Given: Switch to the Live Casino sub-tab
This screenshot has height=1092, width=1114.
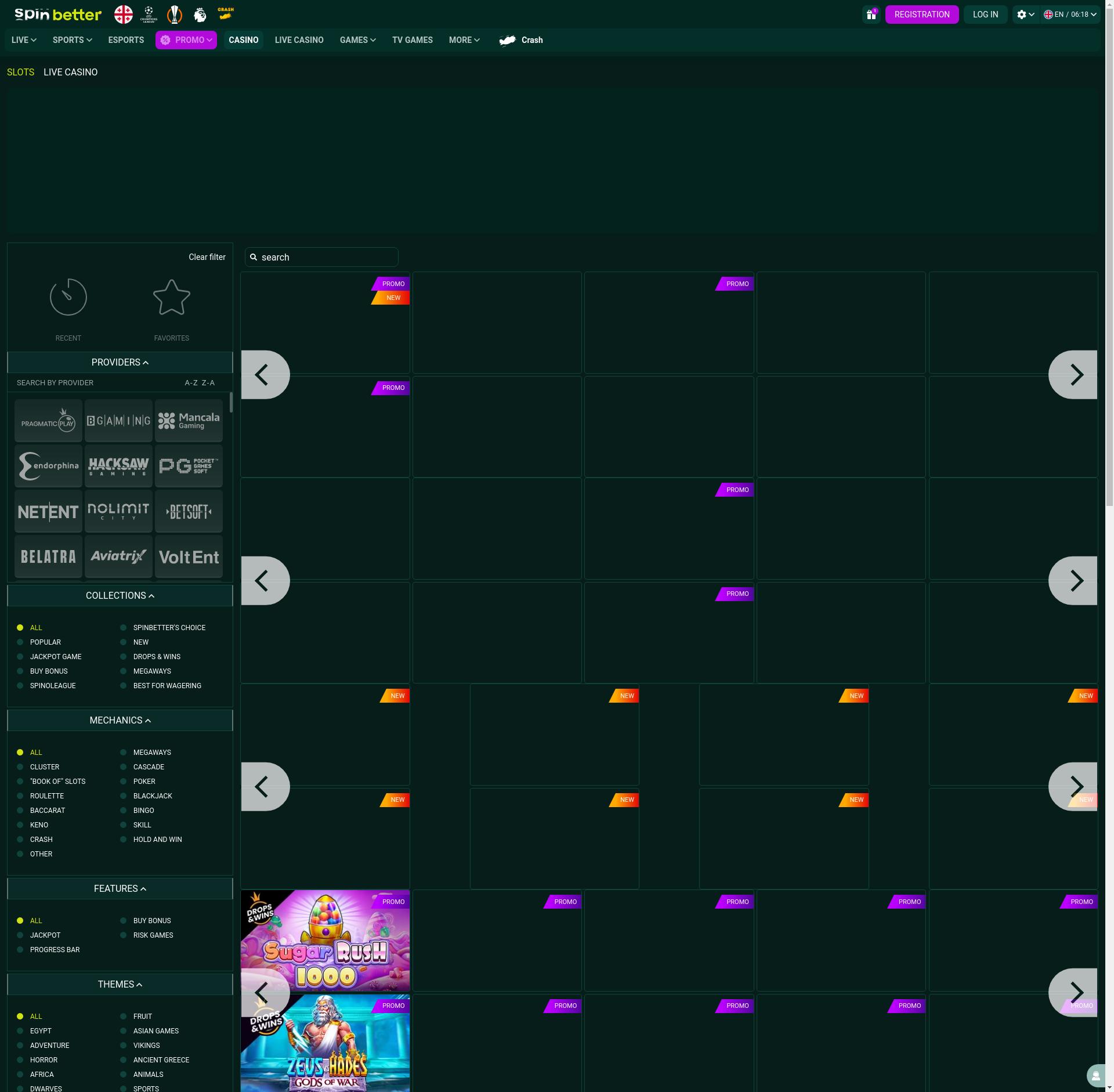Looking at the screenshot, I should (70, 73).
